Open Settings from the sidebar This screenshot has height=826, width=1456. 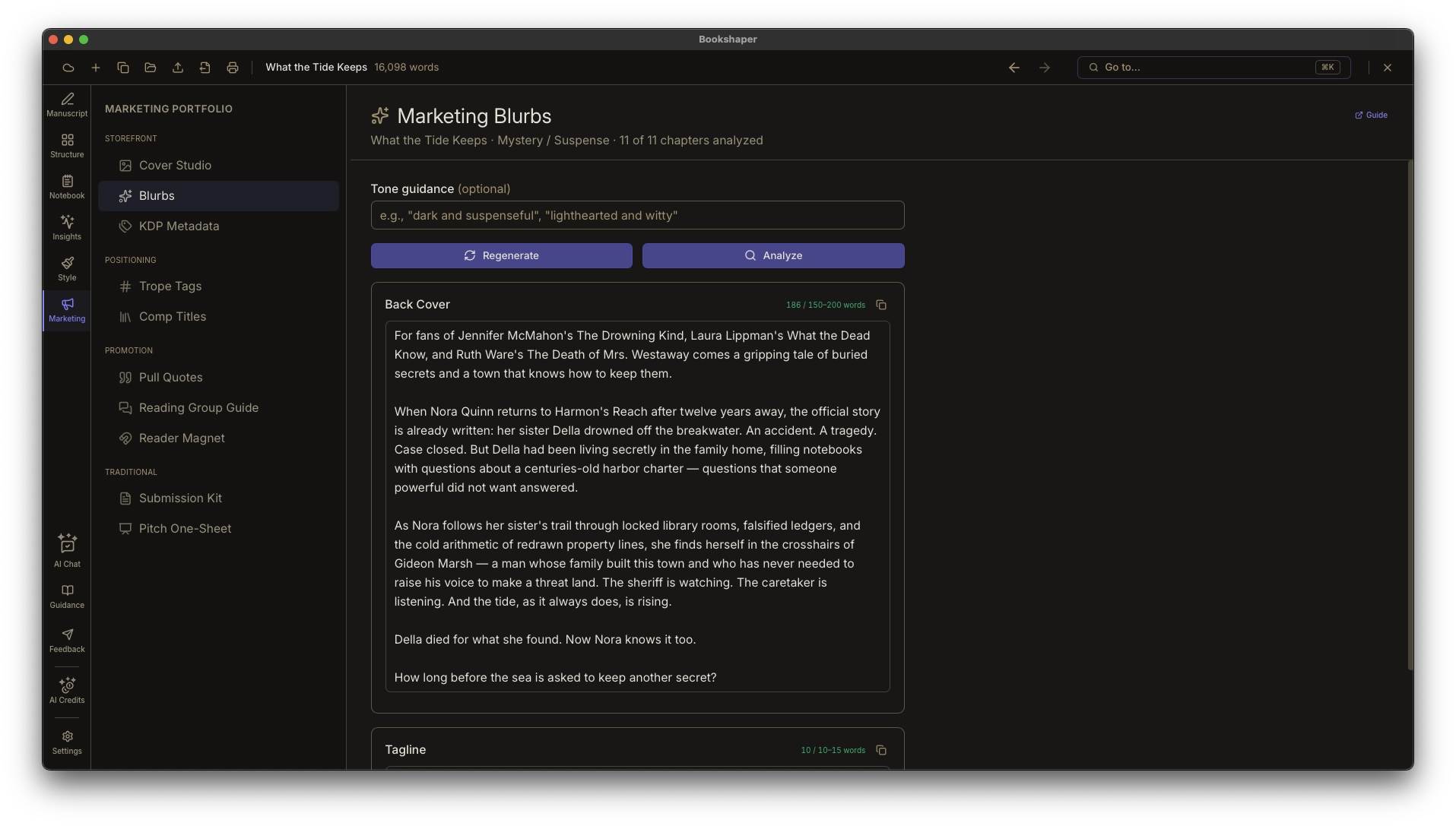click(67, 742)
